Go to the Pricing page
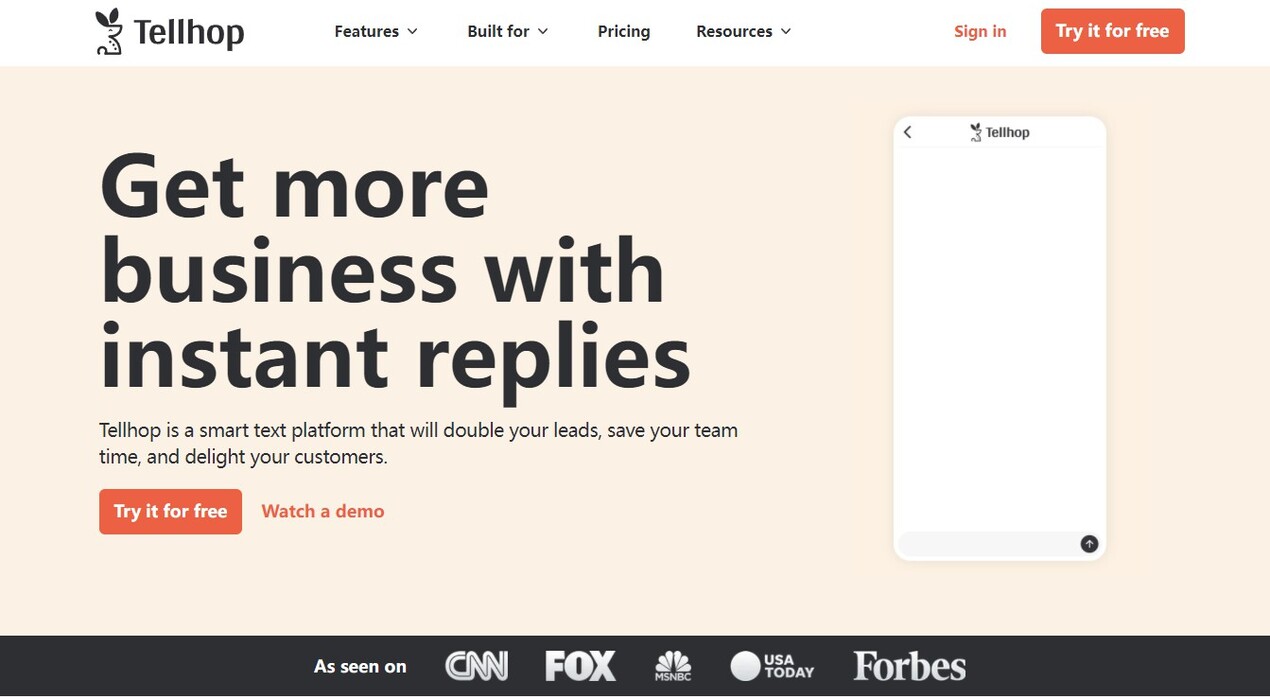This screenshot has width=1270, height=699. [624, 32]
